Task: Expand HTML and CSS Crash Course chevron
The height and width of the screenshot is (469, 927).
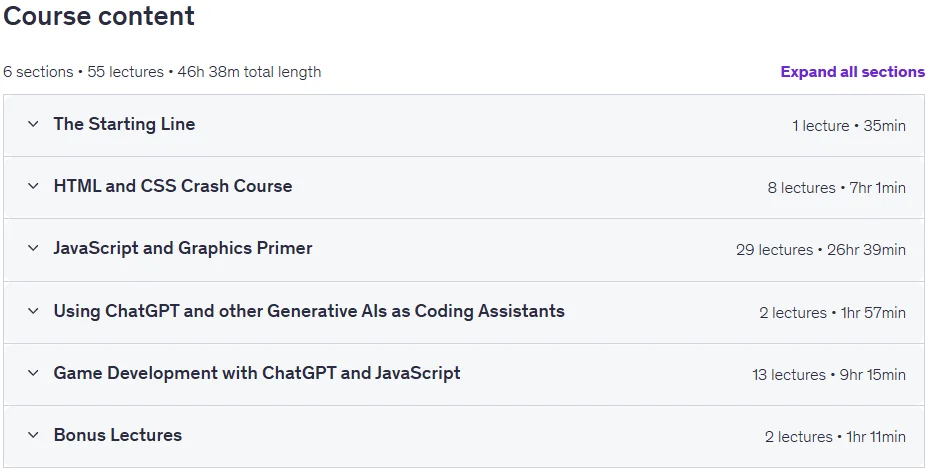Action: [33, 186]
